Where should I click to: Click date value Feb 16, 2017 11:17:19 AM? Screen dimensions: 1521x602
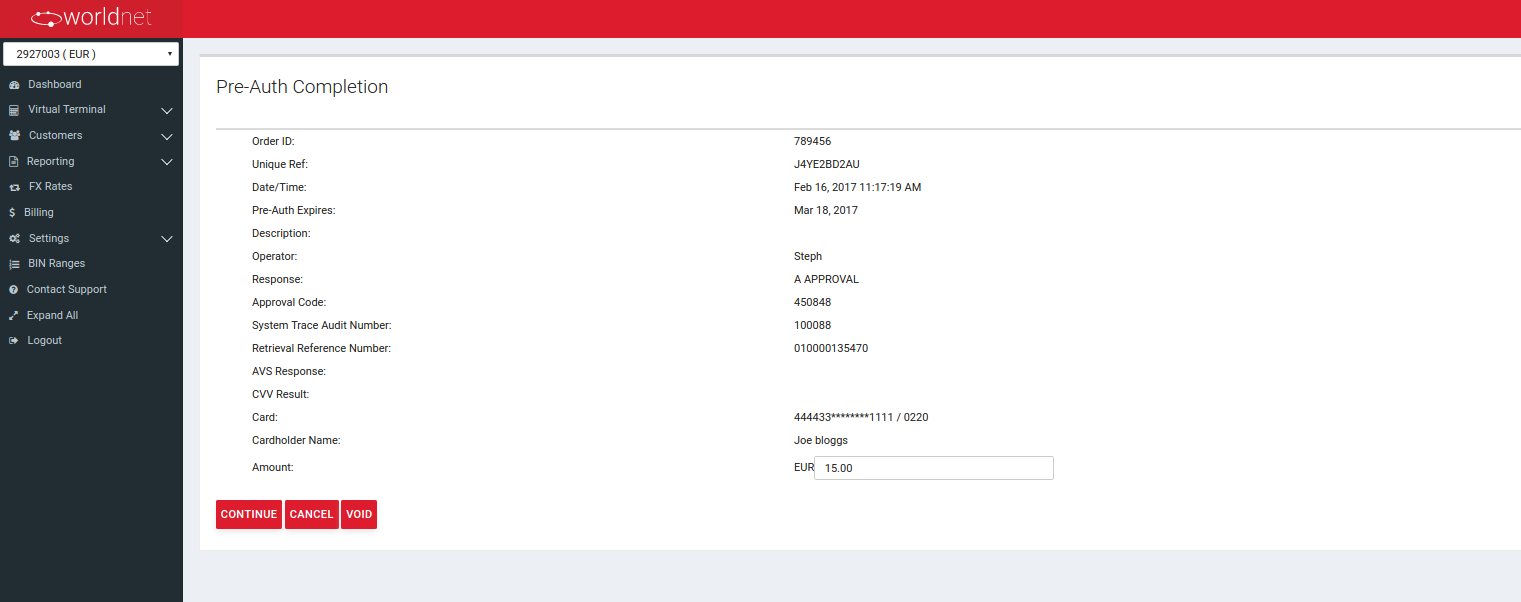[858, 187]
